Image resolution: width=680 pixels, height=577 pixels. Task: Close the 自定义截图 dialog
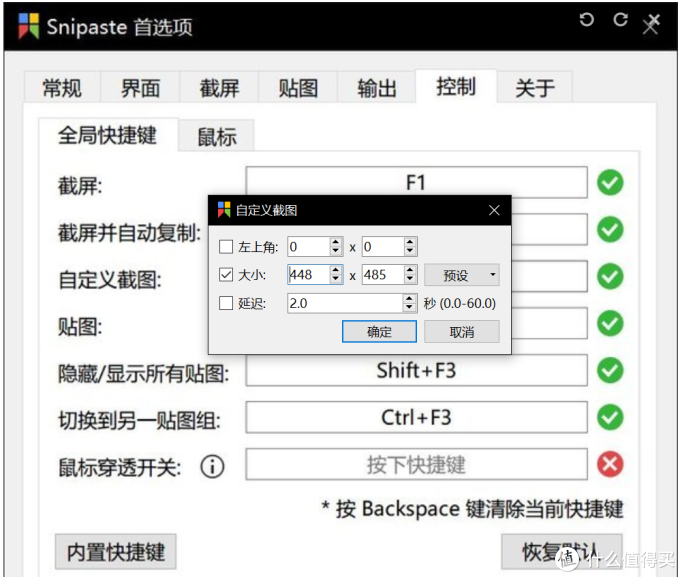coord(494,210)
